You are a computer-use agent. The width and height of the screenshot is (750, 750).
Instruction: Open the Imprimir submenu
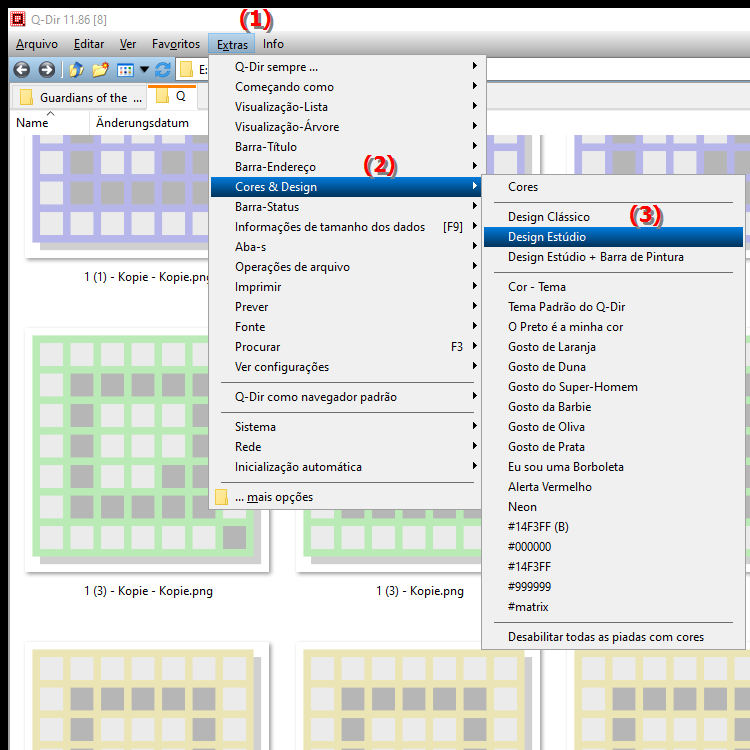coord(345,287)
